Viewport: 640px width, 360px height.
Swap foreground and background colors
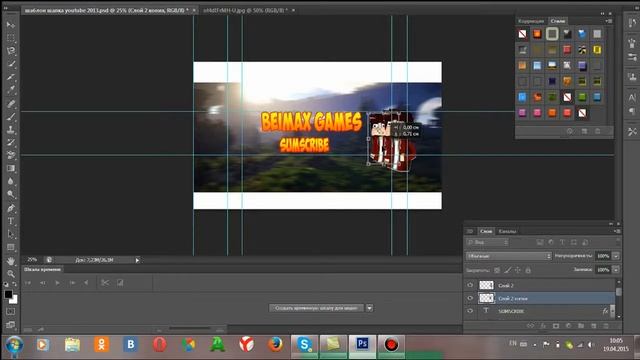click(15, 284)
